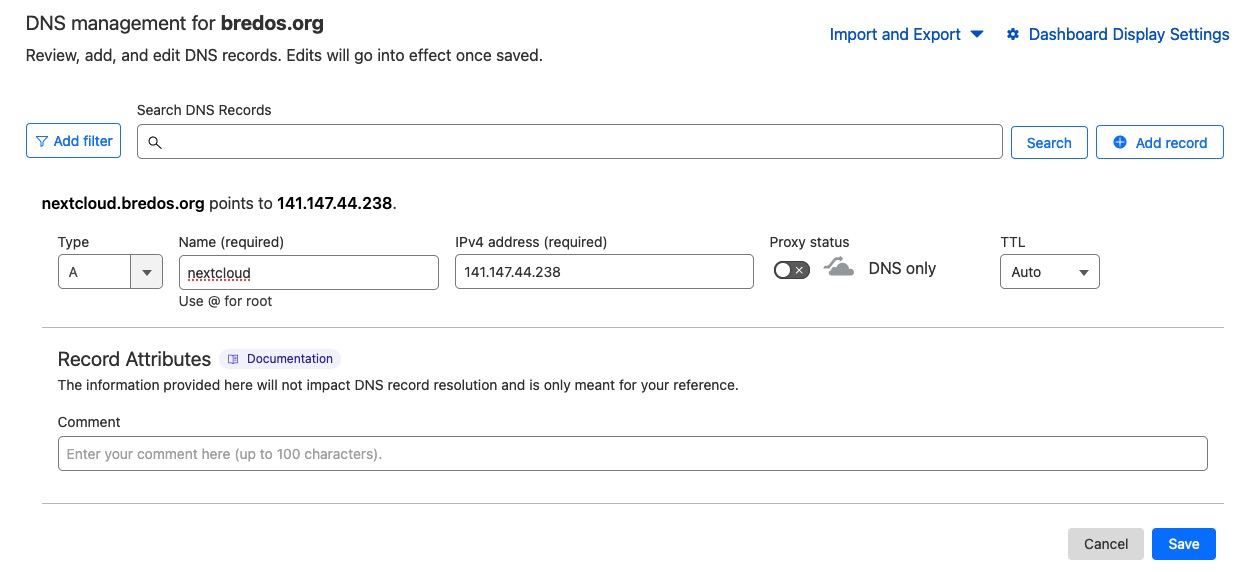Image resolution: width=1252 pixels, height=572 pixels.
Task: Click the magnifier icon in search box
Action: (155, 143)
